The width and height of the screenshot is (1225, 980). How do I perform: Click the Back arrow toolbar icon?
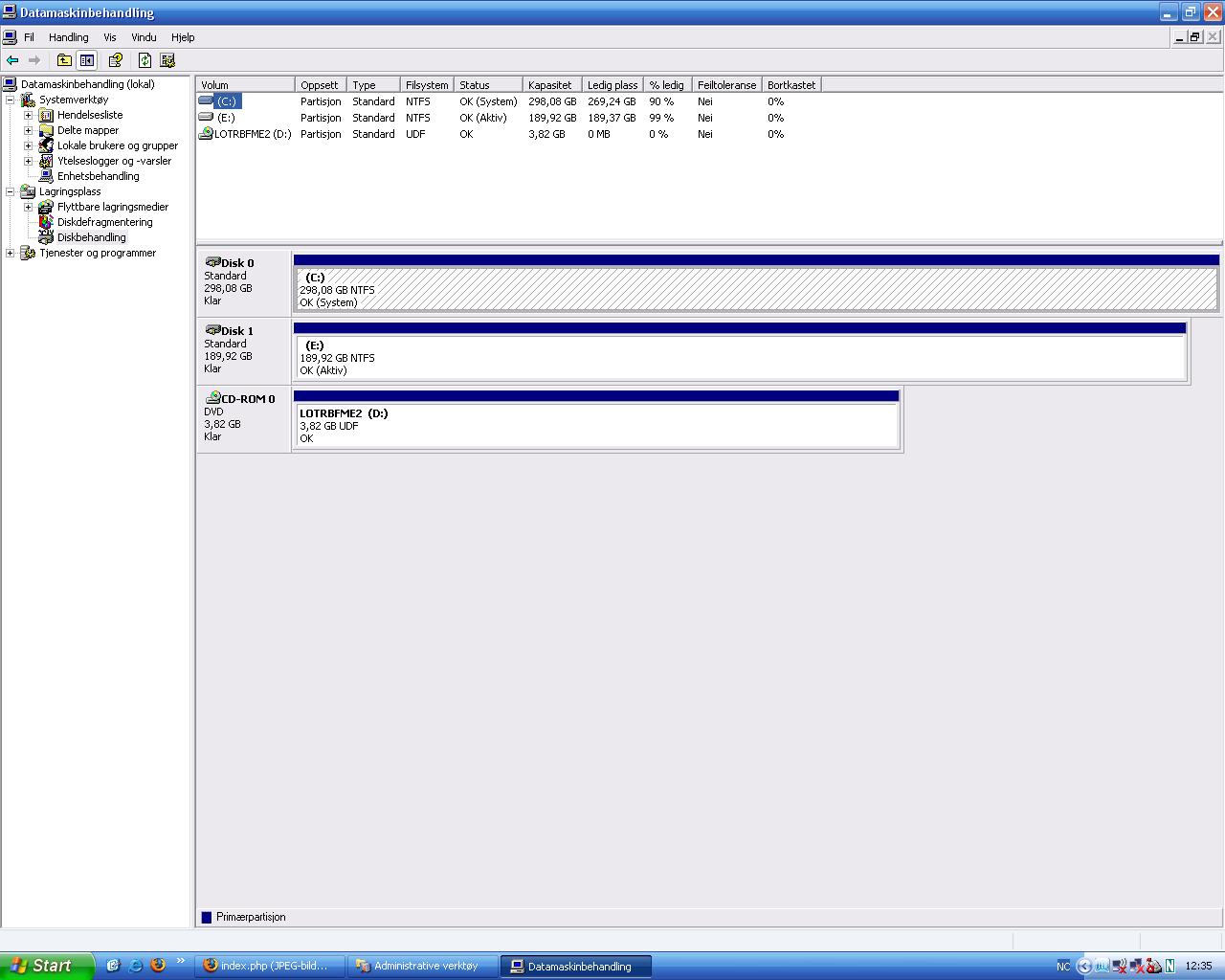(12, 60)
